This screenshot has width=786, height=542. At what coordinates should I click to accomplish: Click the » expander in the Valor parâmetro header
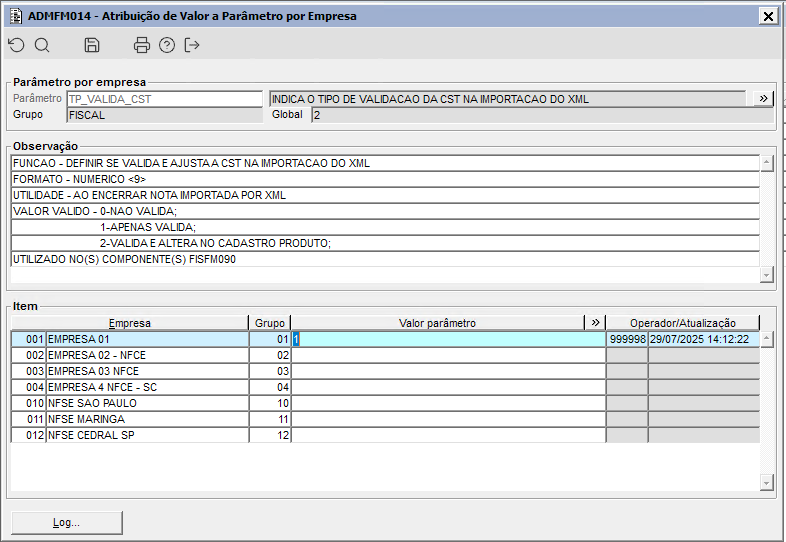pos(595,322)
